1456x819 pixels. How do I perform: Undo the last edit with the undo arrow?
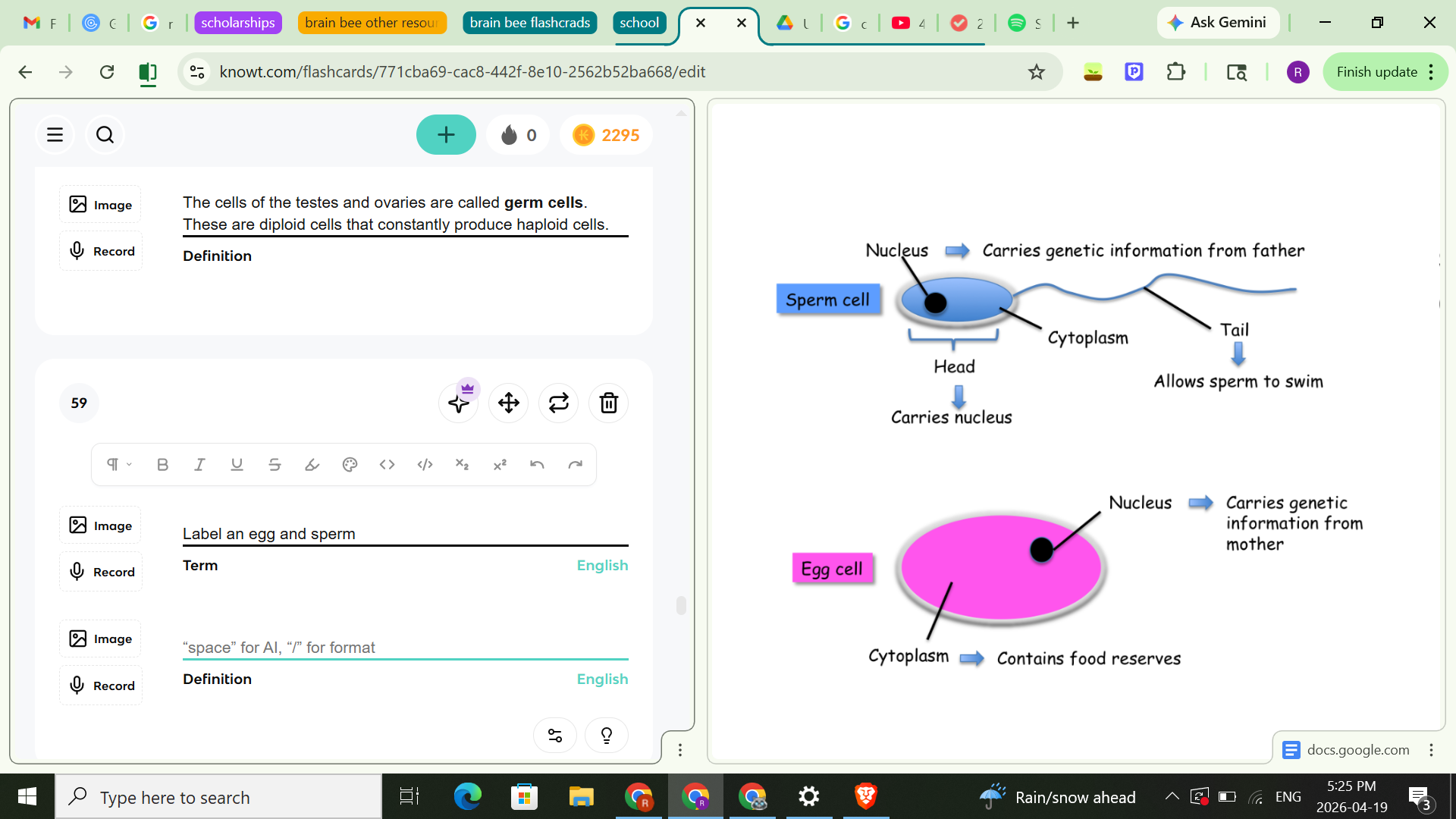pyautogui.click(x=538, y=464)
